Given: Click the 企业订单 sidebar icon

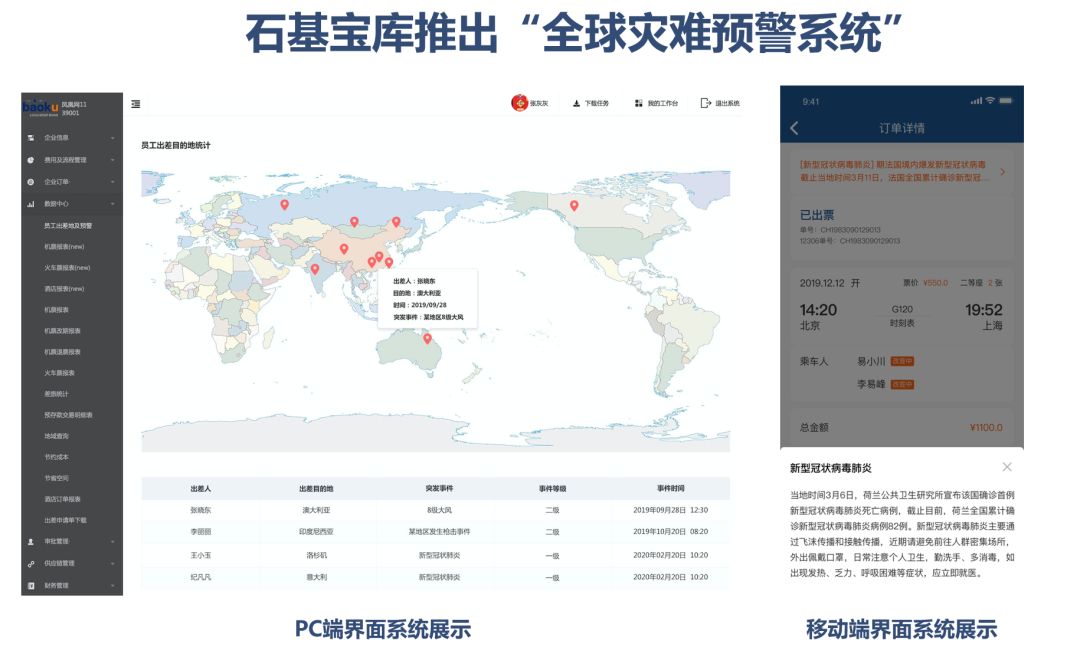Looking at the screenshot, I should point(30,182).
